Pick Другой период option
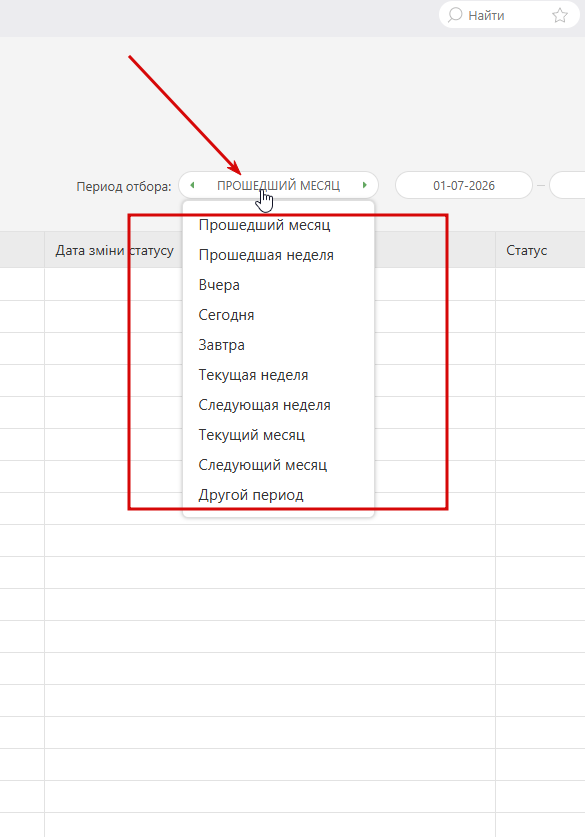 coord(251,495)
